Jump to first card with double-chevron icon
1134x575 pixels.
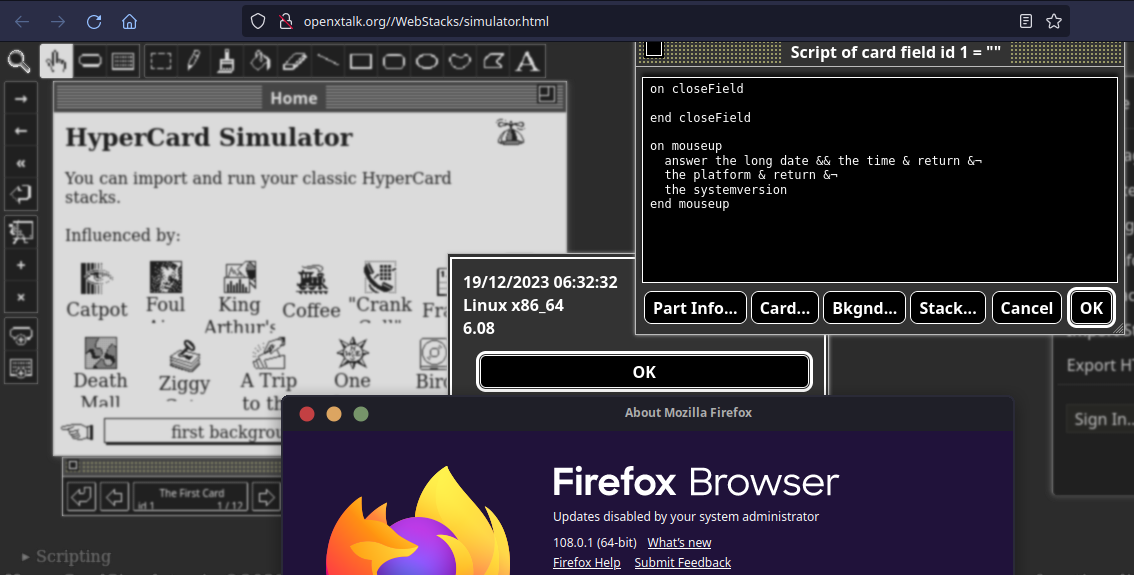(20, 163)
